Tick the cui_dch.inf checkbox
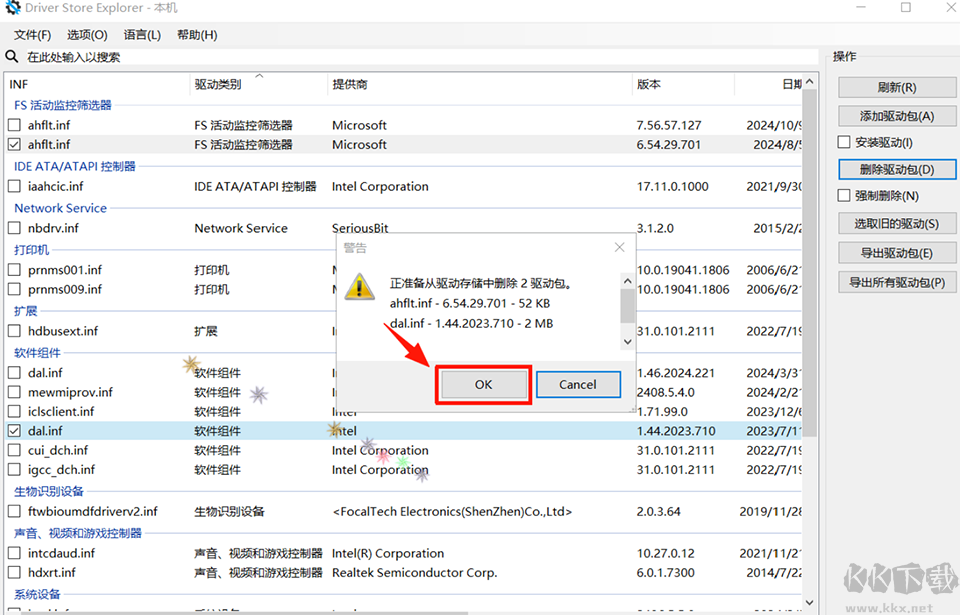 point(14,450)
